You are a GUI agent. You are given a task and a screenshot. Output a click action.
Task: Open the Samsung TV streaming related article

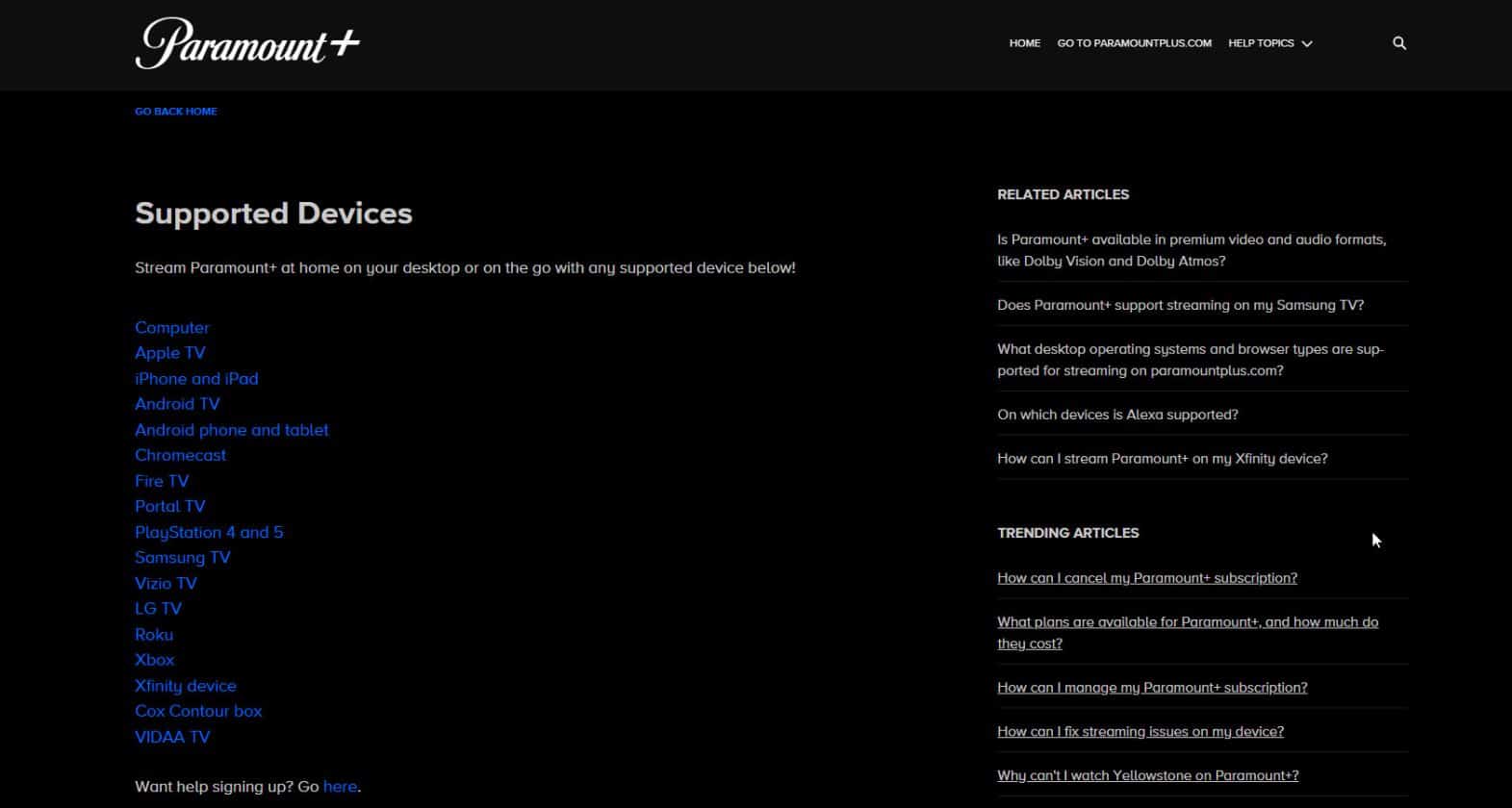click(1180, 305)
